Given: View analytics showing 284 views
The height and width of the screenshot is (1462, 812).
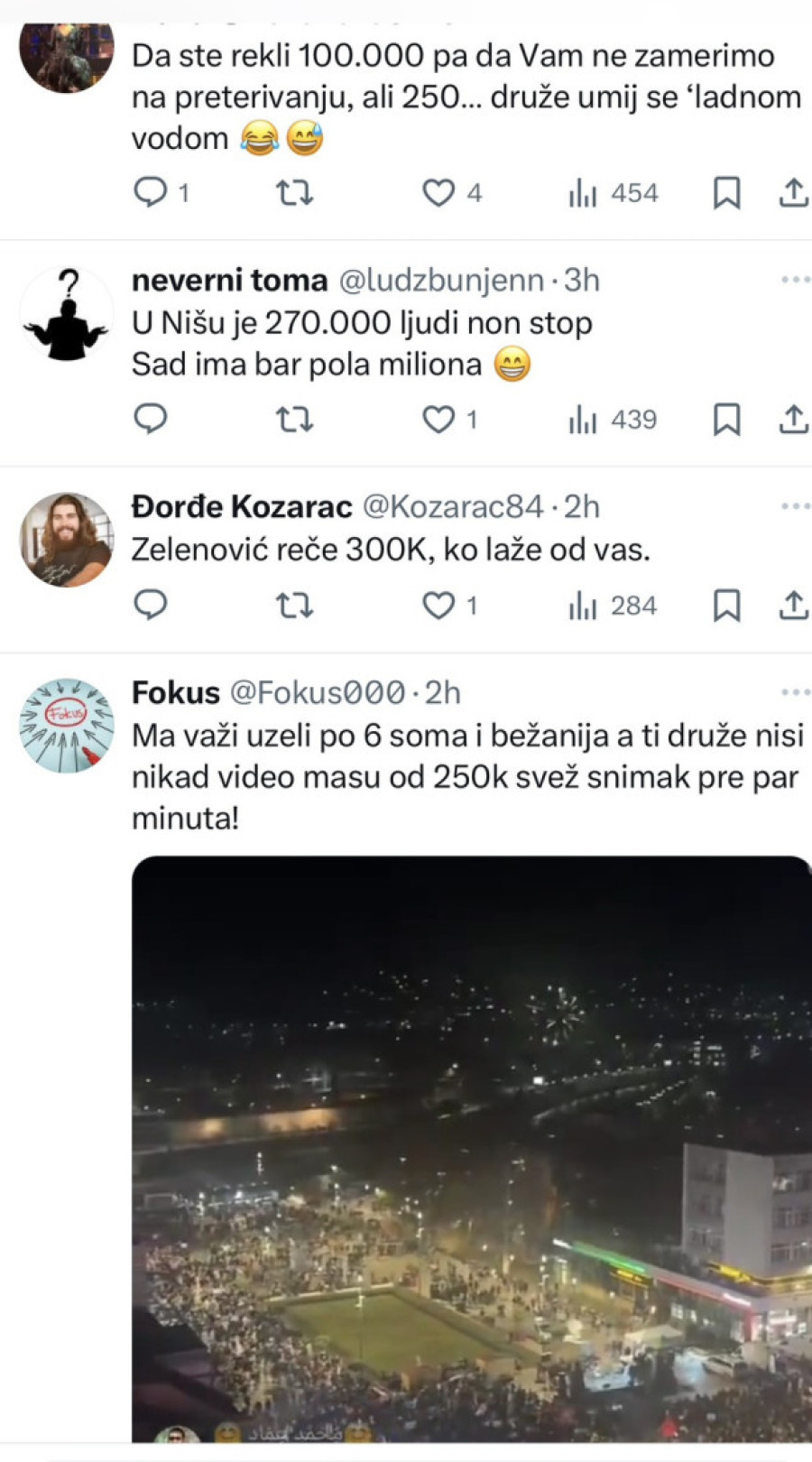Looking at the screenshot, I should [x=613, y=606].
